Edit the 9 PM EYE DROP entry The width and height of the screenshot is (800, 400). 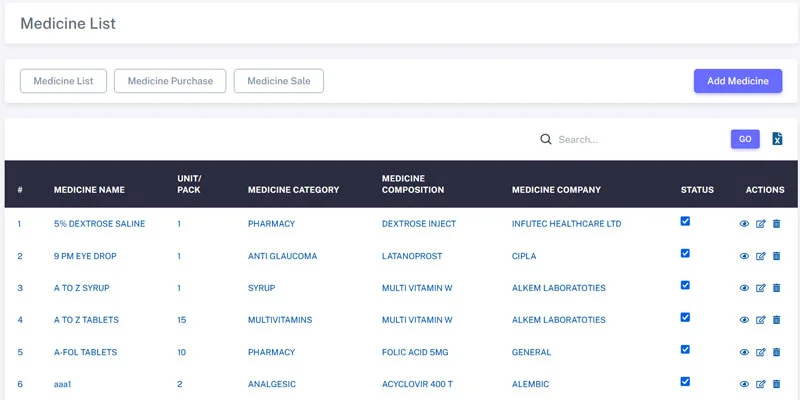761,256
